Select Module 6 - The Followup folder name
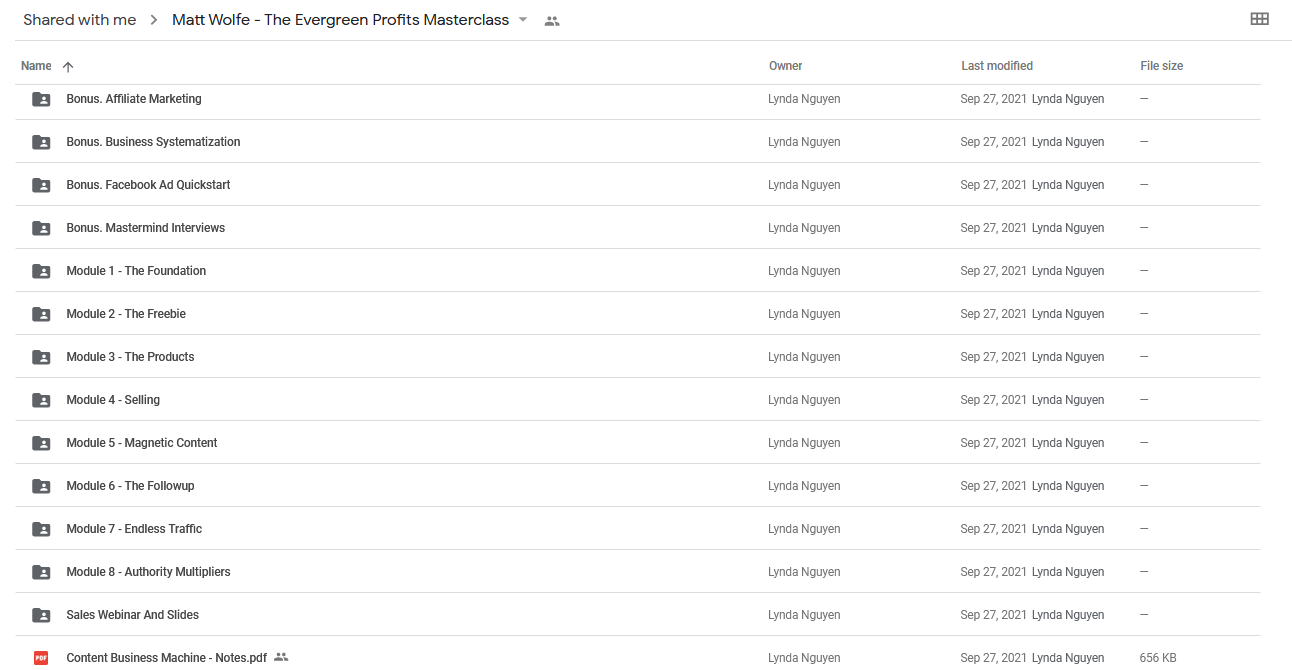This screenshot has width=1292, height=670. pos(130,486)
